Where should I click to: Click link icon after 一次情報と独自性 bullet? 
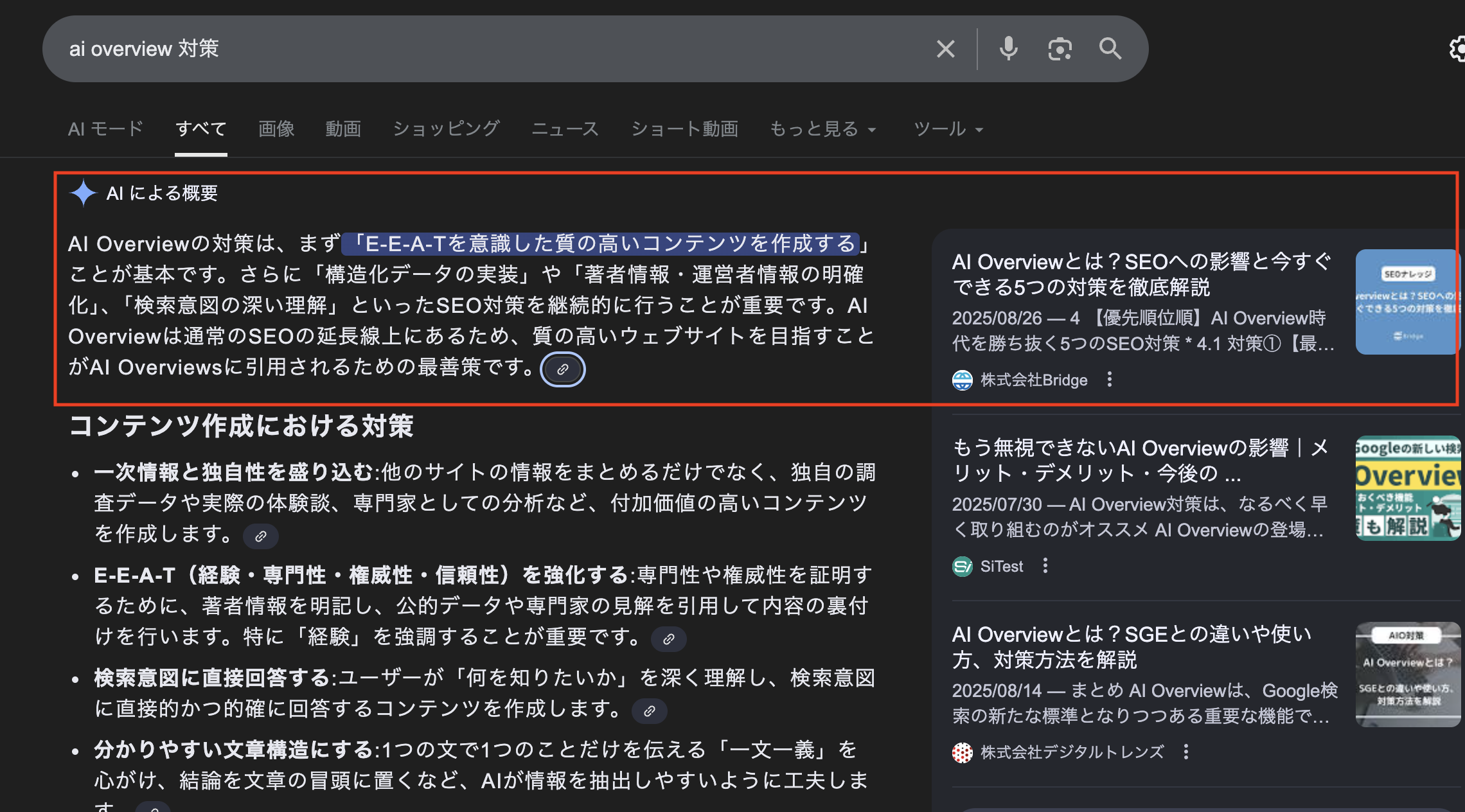pos(261,536)
